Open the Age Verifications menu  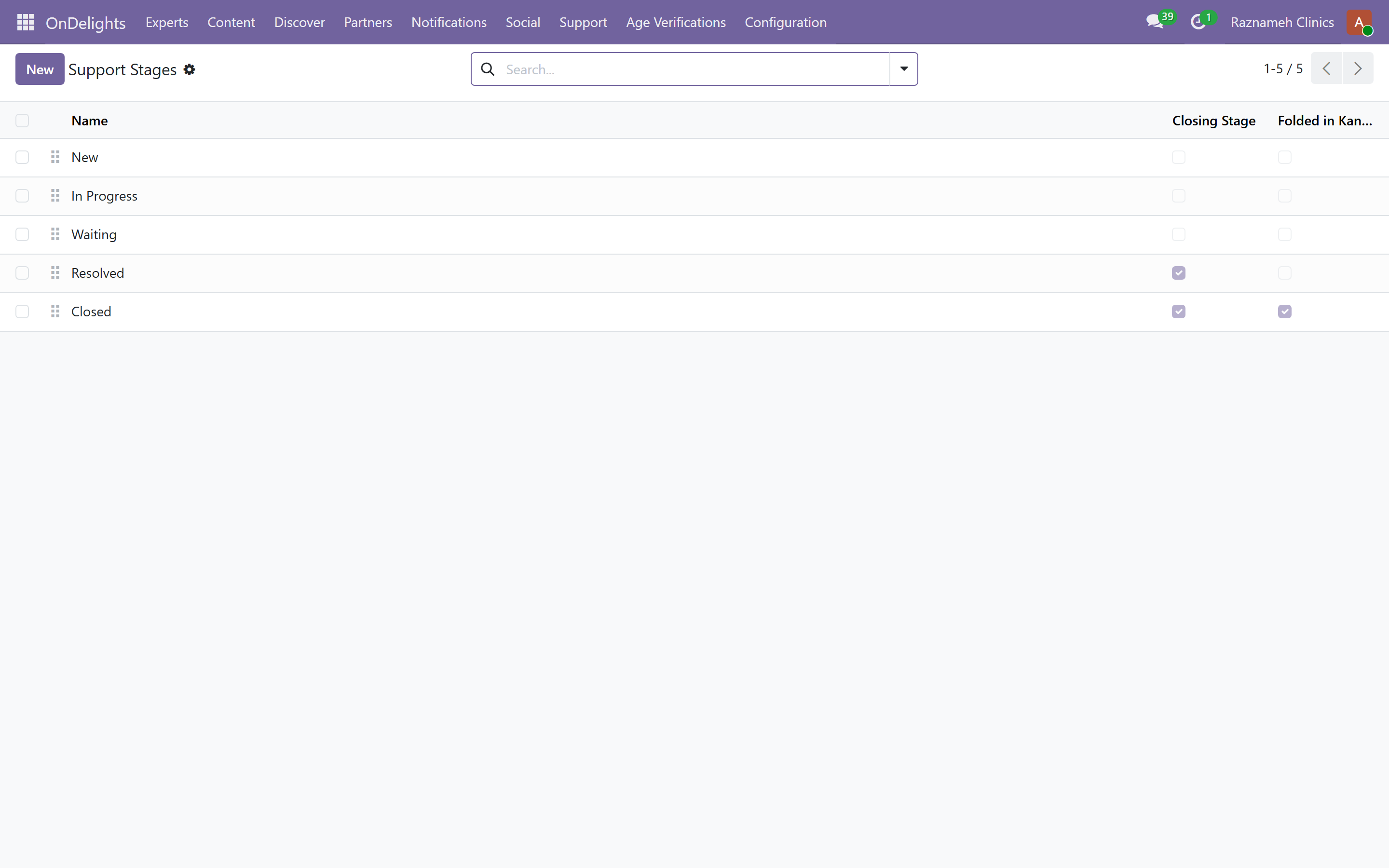coord(676,22)
